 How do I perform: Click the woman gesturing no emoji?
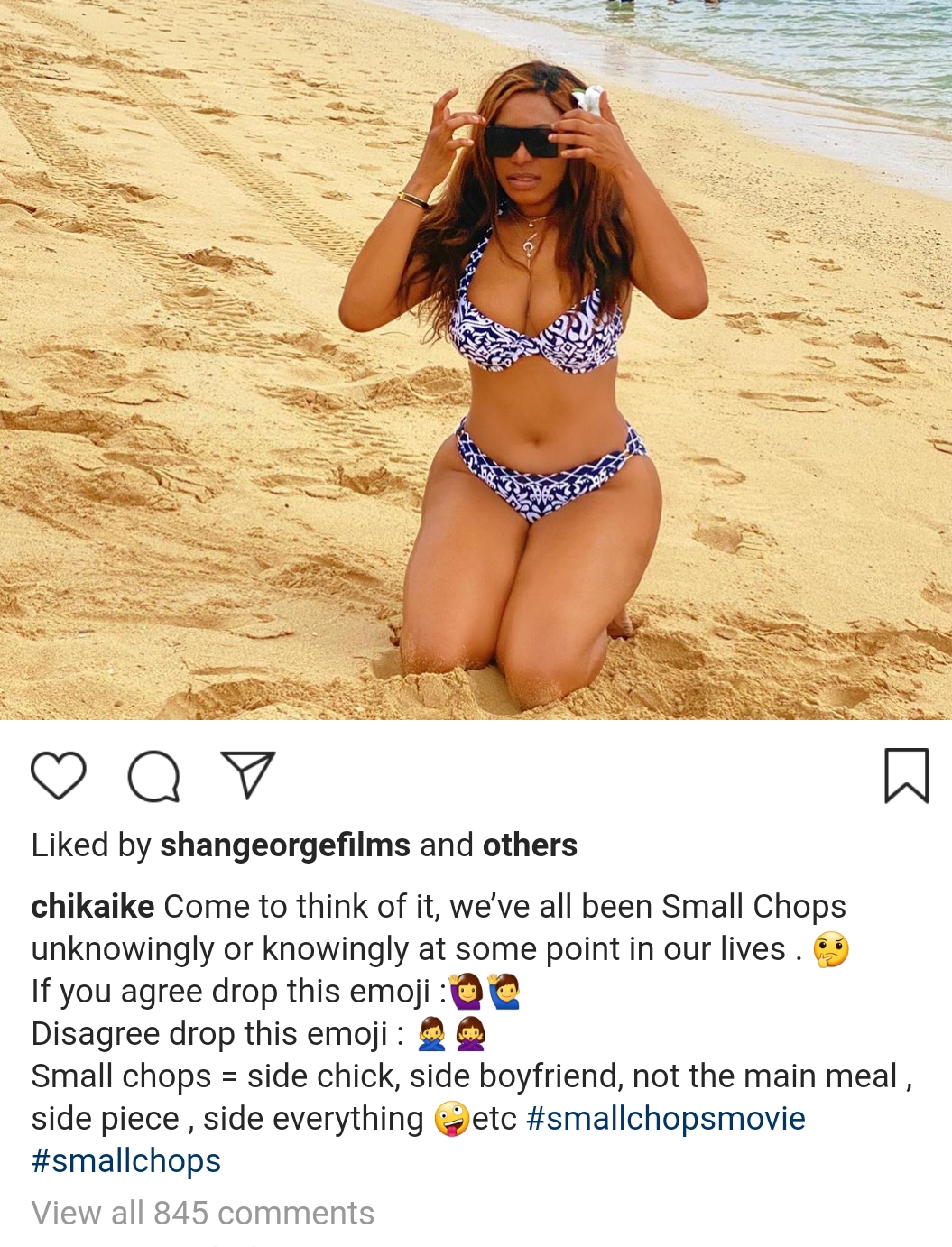click(470, 1034)
